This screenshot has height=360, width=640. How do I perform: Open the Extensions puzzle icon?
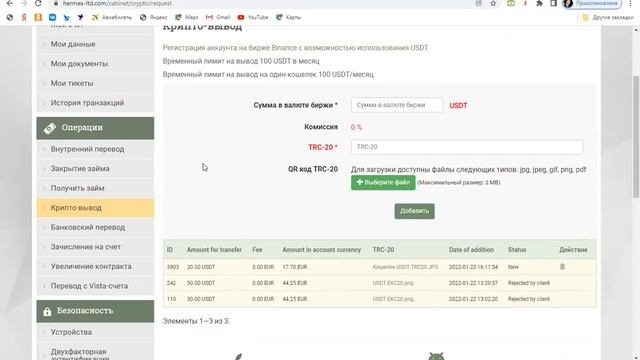(x=539, y=3)
